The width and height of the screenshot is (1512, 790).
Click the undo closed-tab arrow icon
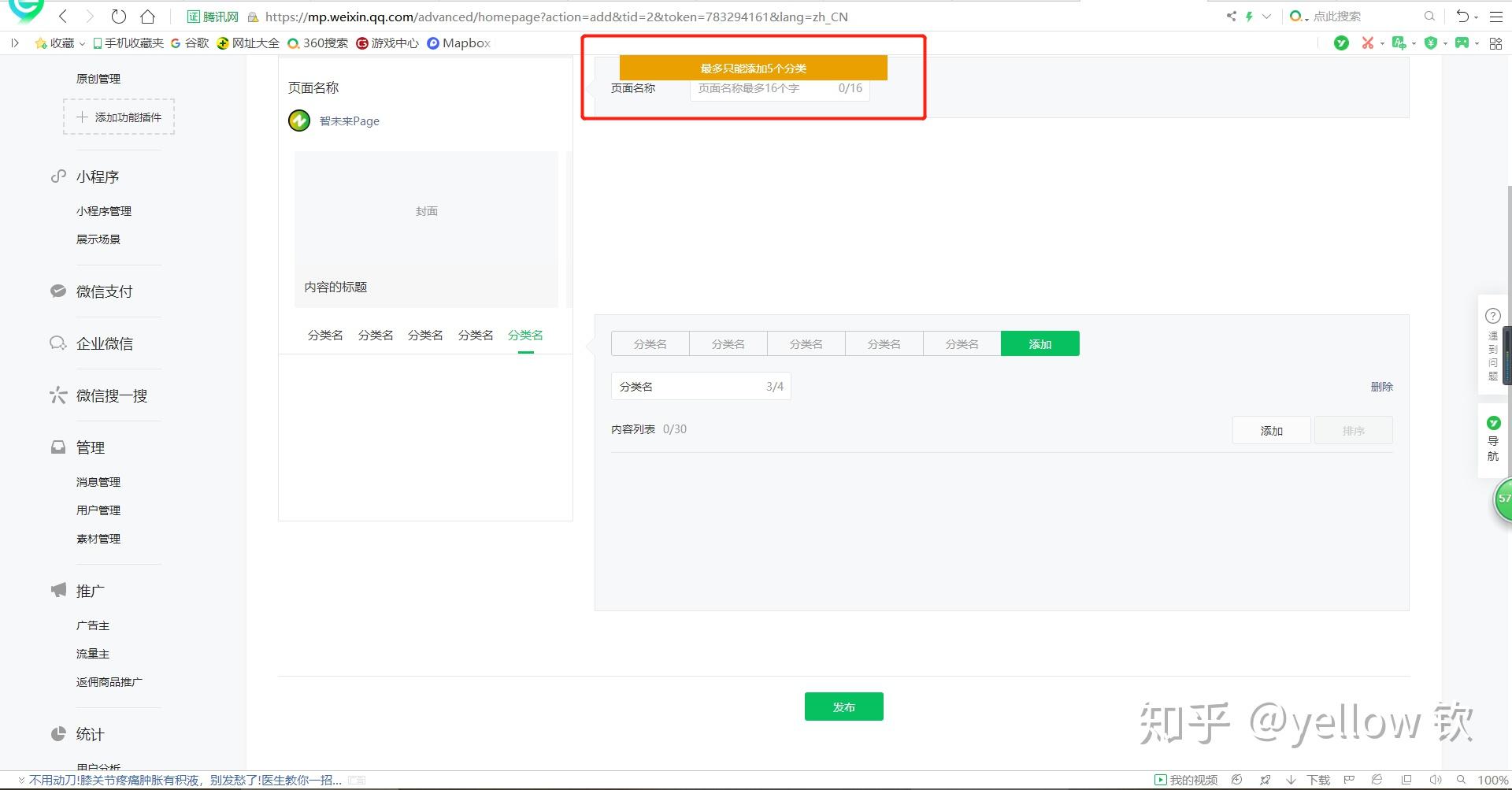[x=1462, y=17]
